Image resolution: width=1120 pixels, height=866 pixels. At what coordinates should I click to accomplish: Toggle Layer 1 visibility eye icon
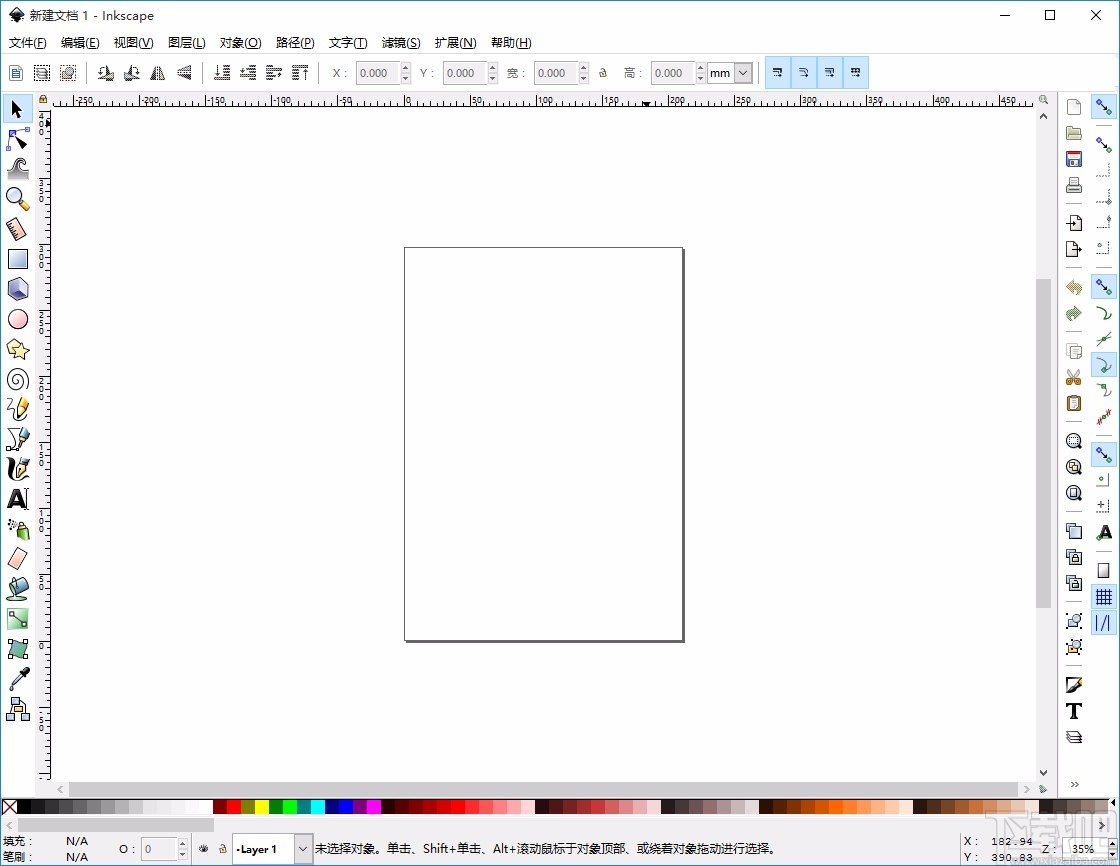click(x=203, y=849)
